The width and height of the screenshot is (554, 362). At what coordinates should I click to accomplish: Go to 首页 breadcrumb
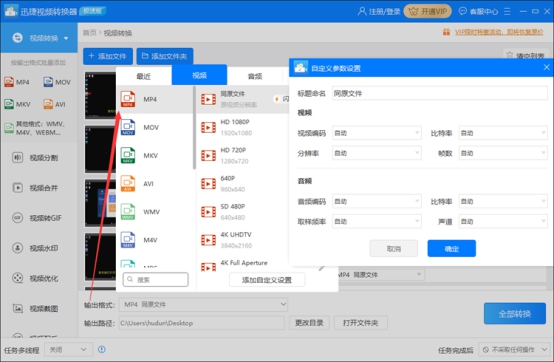(x=89, y=33)
